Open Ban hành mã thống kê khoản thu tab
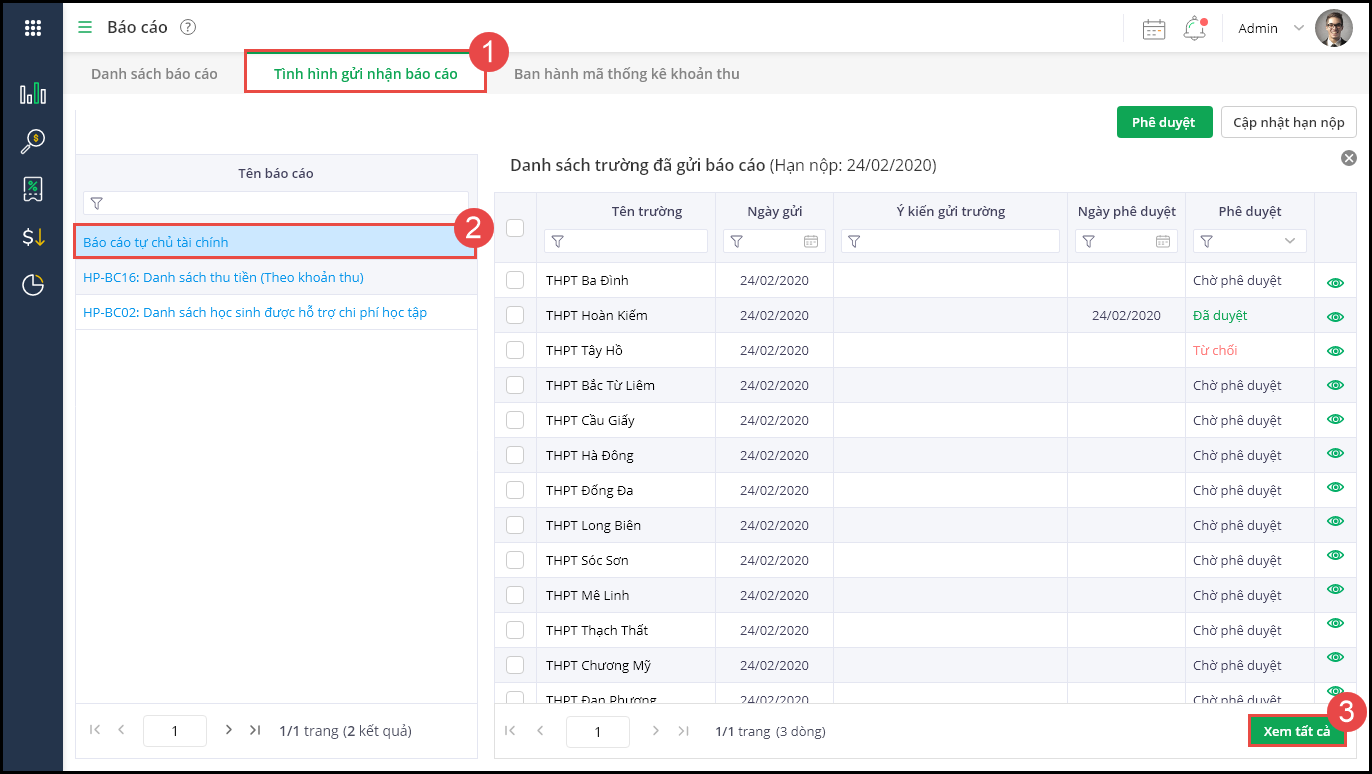This screenshot has width=1372, height=774. tap(627, 74)
